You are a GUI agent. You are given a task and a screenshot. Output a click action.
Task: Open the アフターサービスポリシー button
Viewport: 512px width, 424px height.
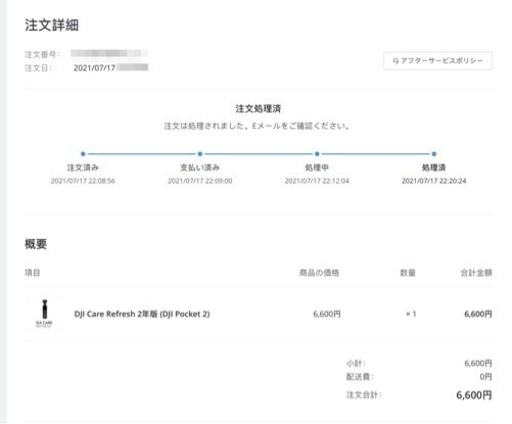[438, 61]
